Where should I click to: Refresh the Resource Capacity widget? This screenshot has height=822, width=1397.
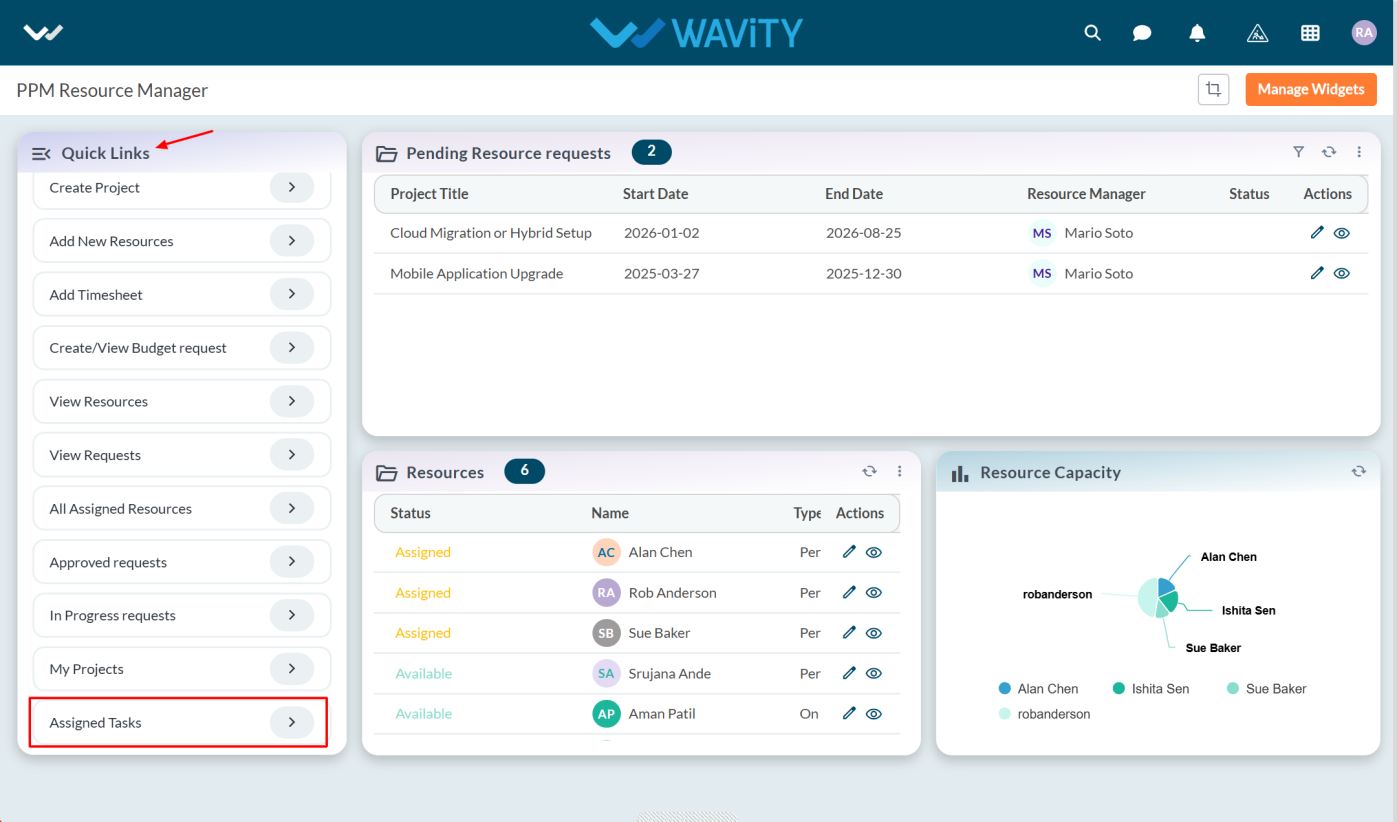click(x=1358, y=471)
